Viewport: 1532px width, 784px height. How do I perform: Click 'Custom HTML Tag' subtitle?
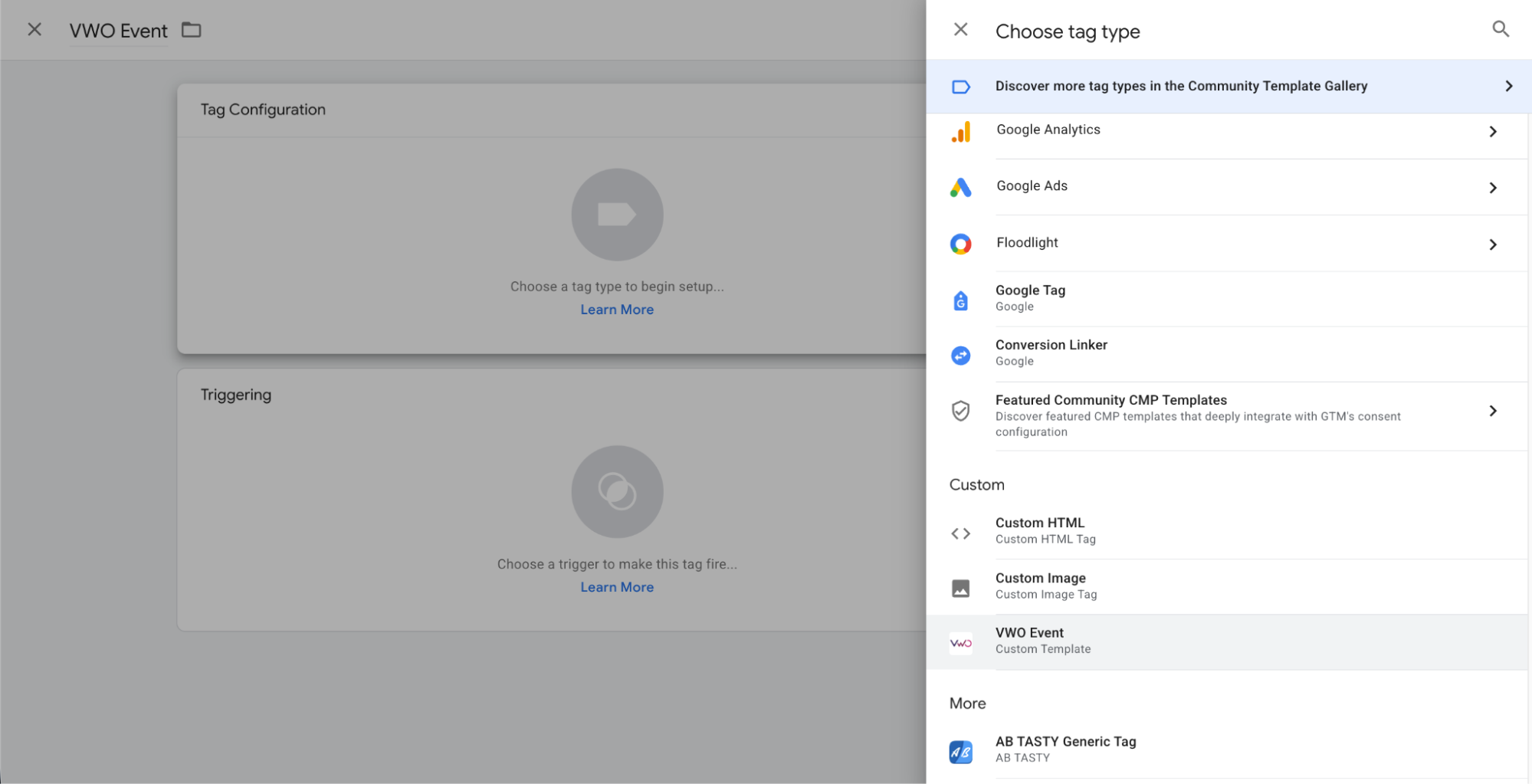[1045, 540]
